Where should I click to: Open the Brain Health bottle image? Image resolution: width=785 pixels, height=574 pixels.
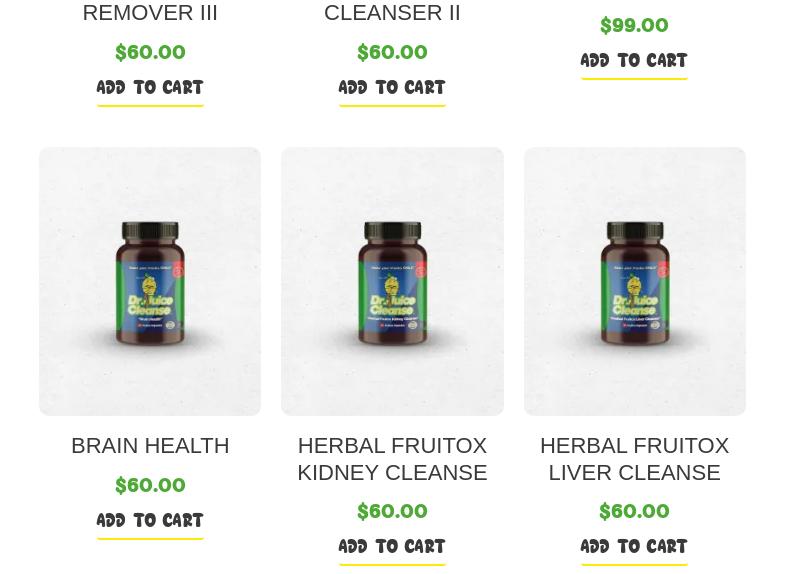click(150, 281)
